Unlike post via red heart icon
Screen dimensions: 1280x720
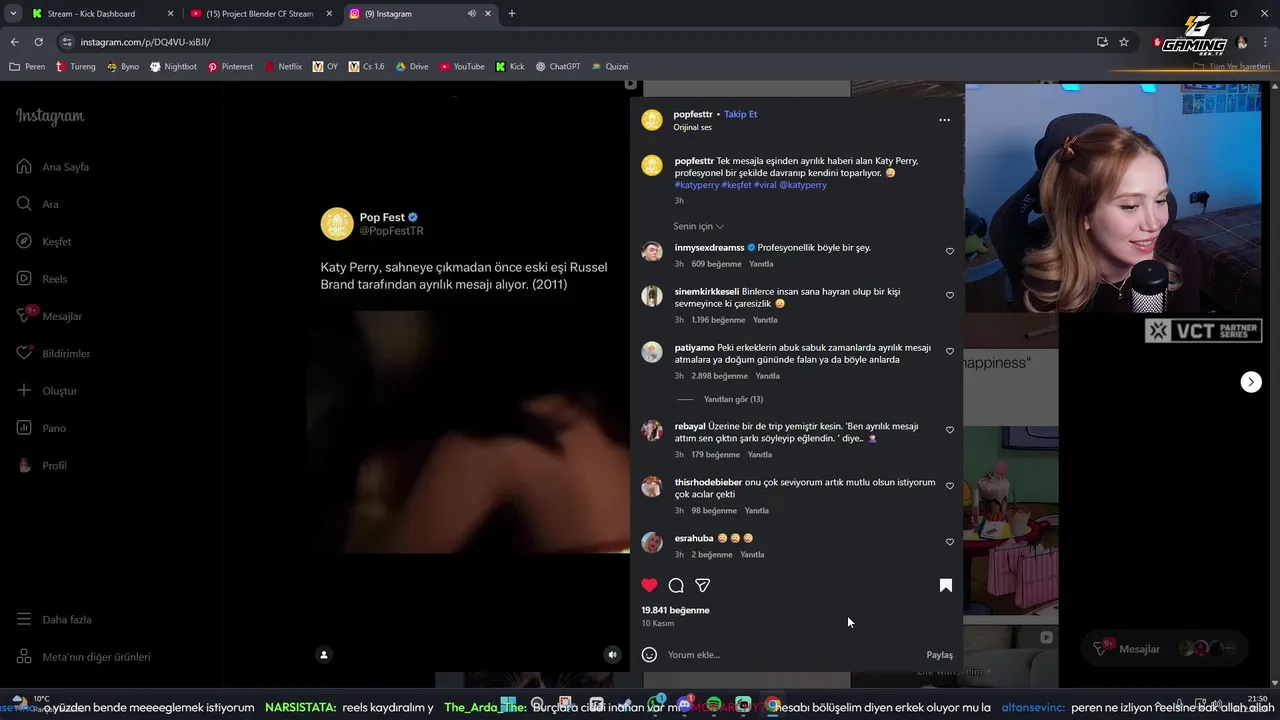coord(649,585)
